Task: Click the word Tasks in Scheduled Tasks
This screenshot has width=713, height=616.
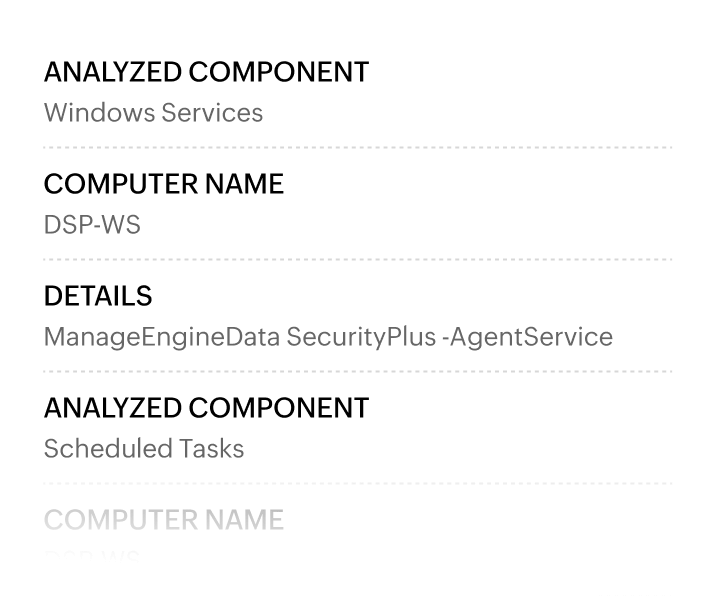Action: click(212, 449)
